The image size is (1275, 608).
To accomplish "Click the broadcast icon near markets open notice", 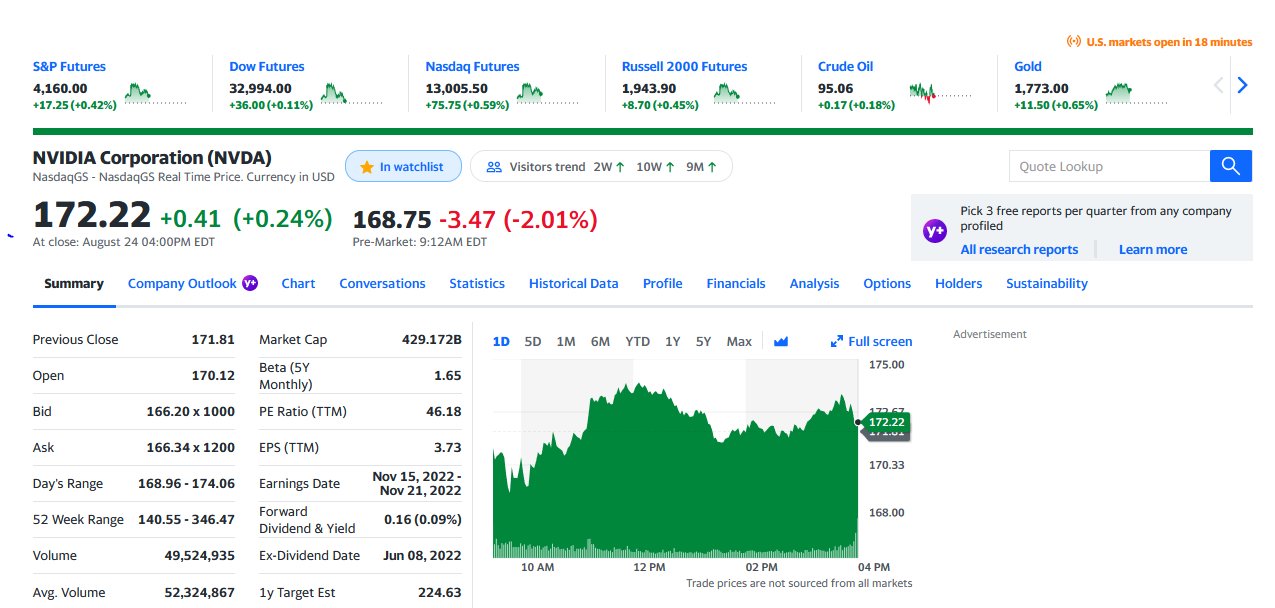I will click(x=1074, y=42).
